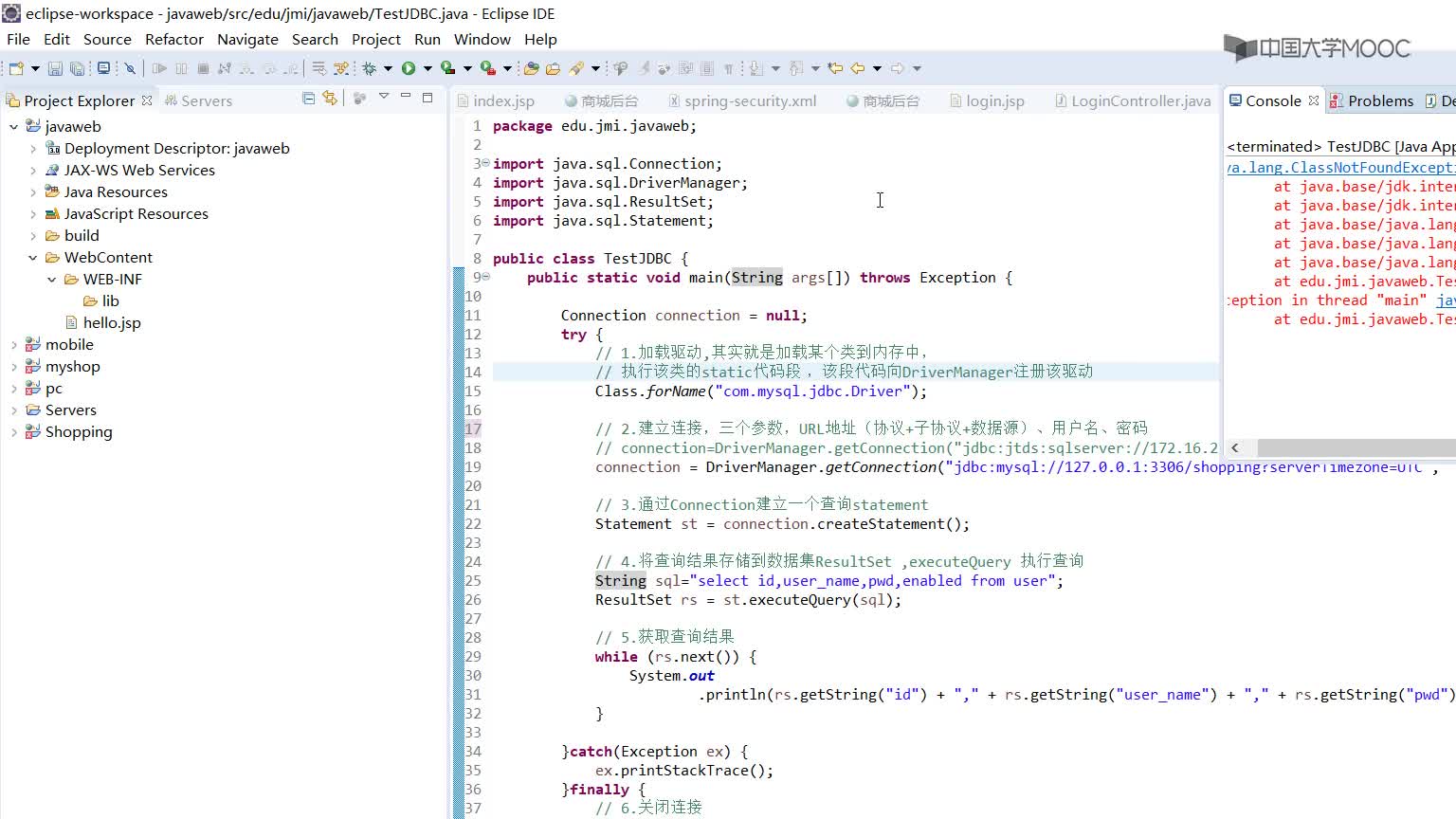Open the Run configurations dropdown arrow
The image size is (1456, 819).
428,68
